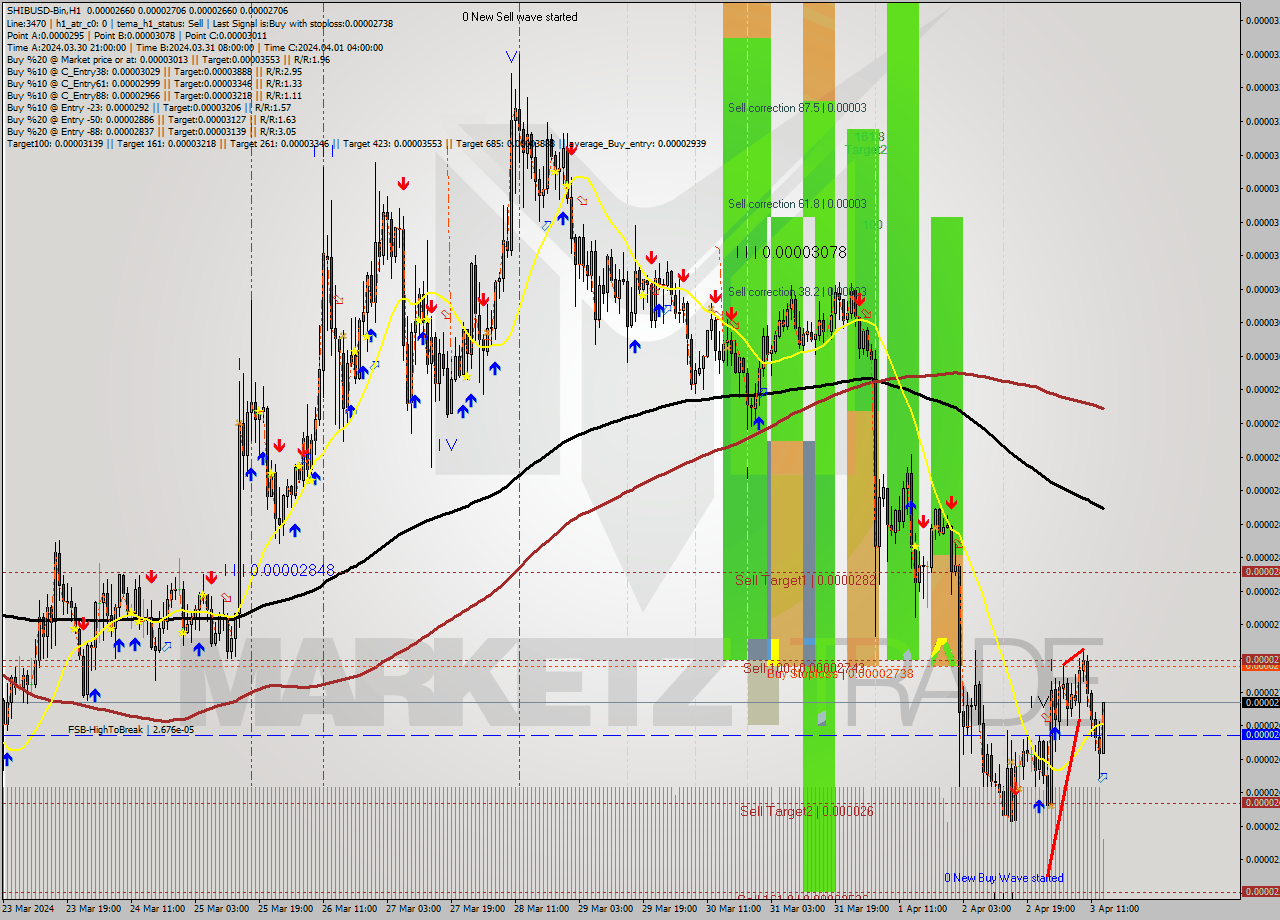
Task: Select the 'Sell Target2 | 0.000026' label
Action: tap(807, 811)
